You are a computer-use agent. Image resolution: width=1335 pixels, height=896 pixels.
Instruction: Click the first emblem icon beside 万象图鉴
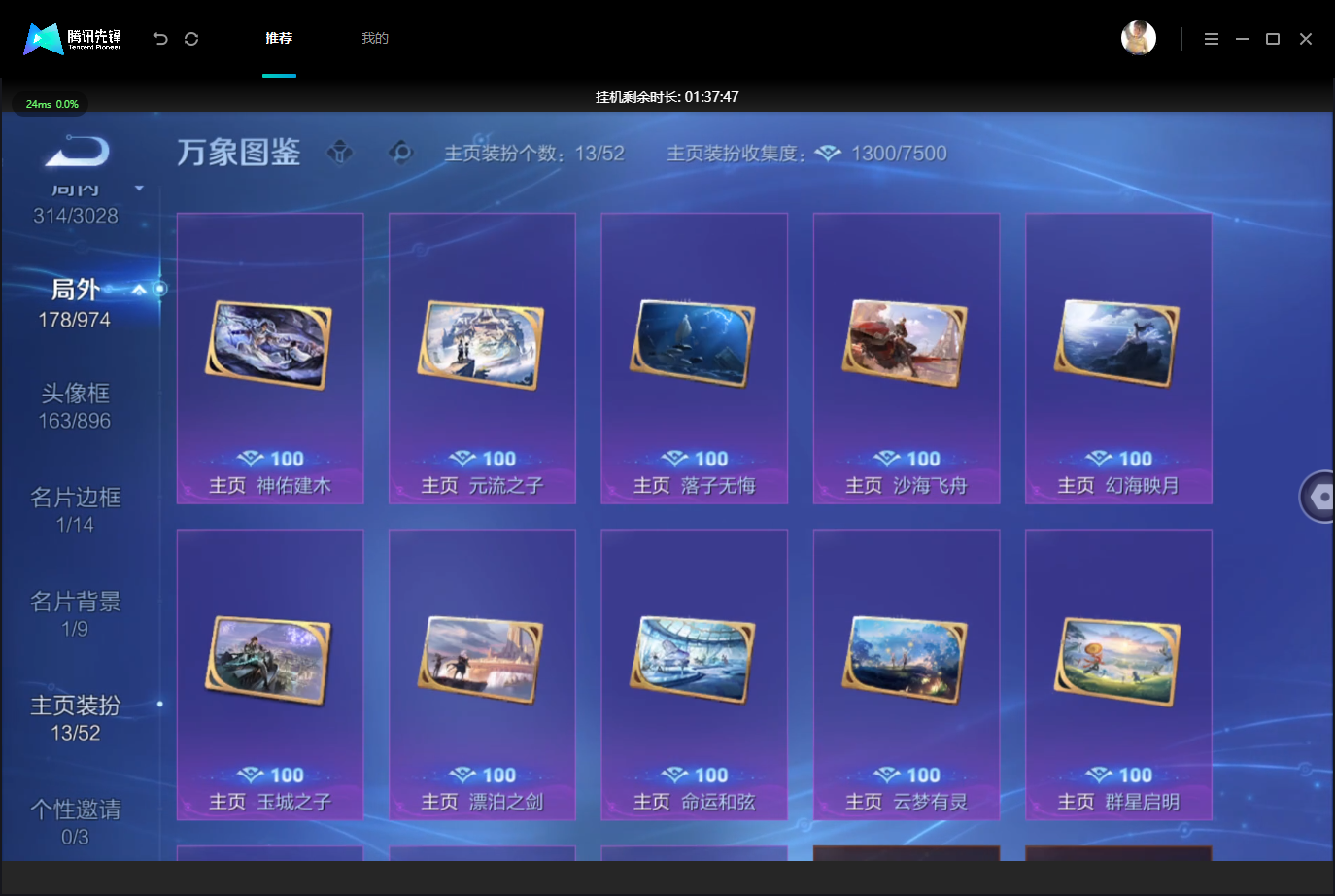pos(340,153)
